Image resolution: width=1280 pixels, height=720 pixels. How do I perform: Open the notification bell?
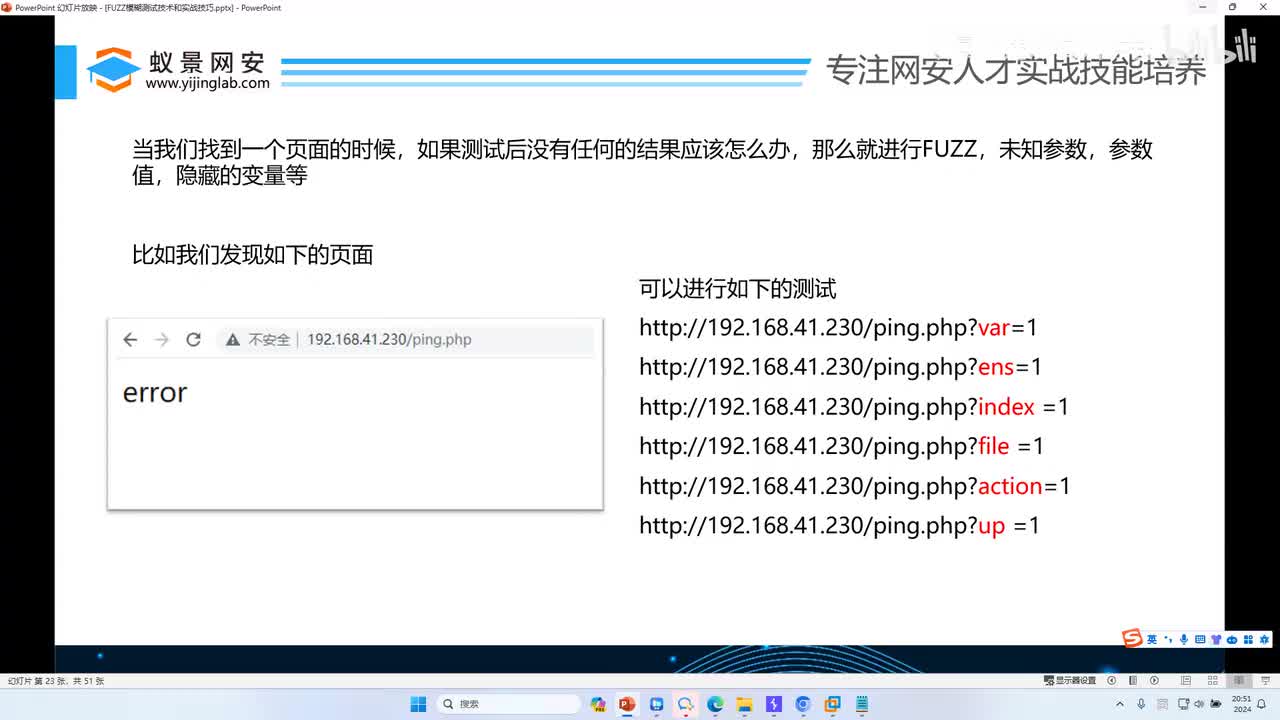[x=1261, y=704]
